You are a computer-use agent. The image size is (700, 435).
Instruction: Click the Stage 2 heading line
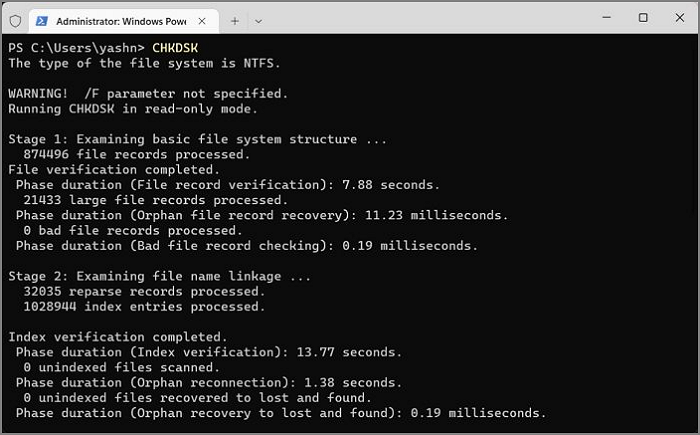pyautogui.click(x=160, y=276)
